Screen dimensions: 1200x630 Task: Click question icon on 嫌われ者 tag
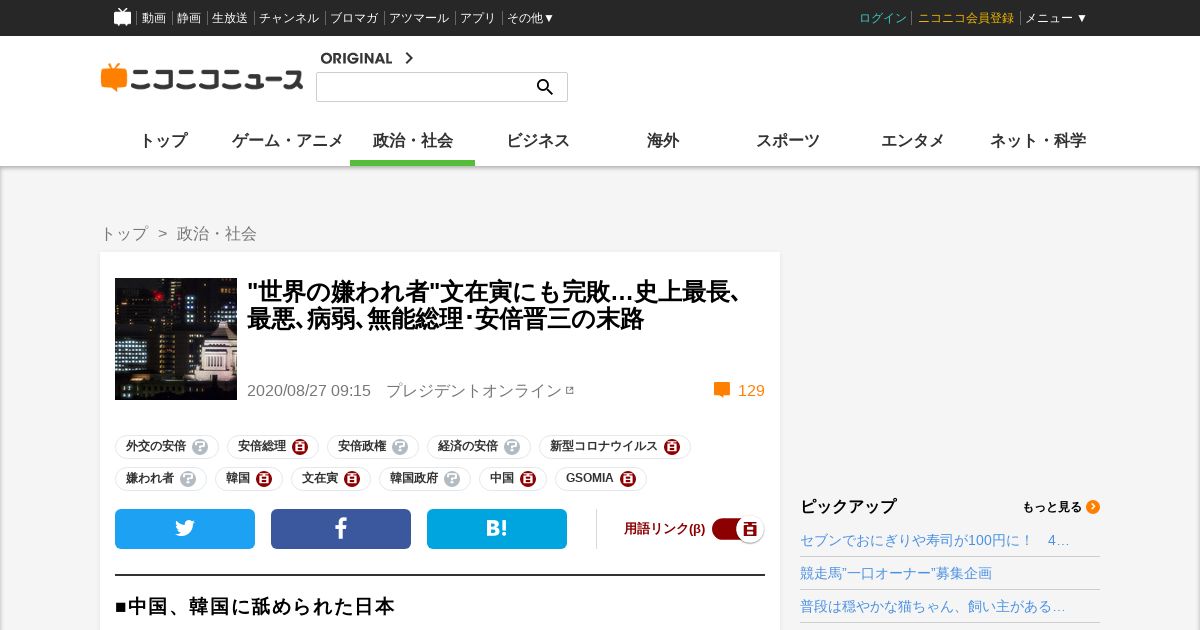click(x=188, y=479)
